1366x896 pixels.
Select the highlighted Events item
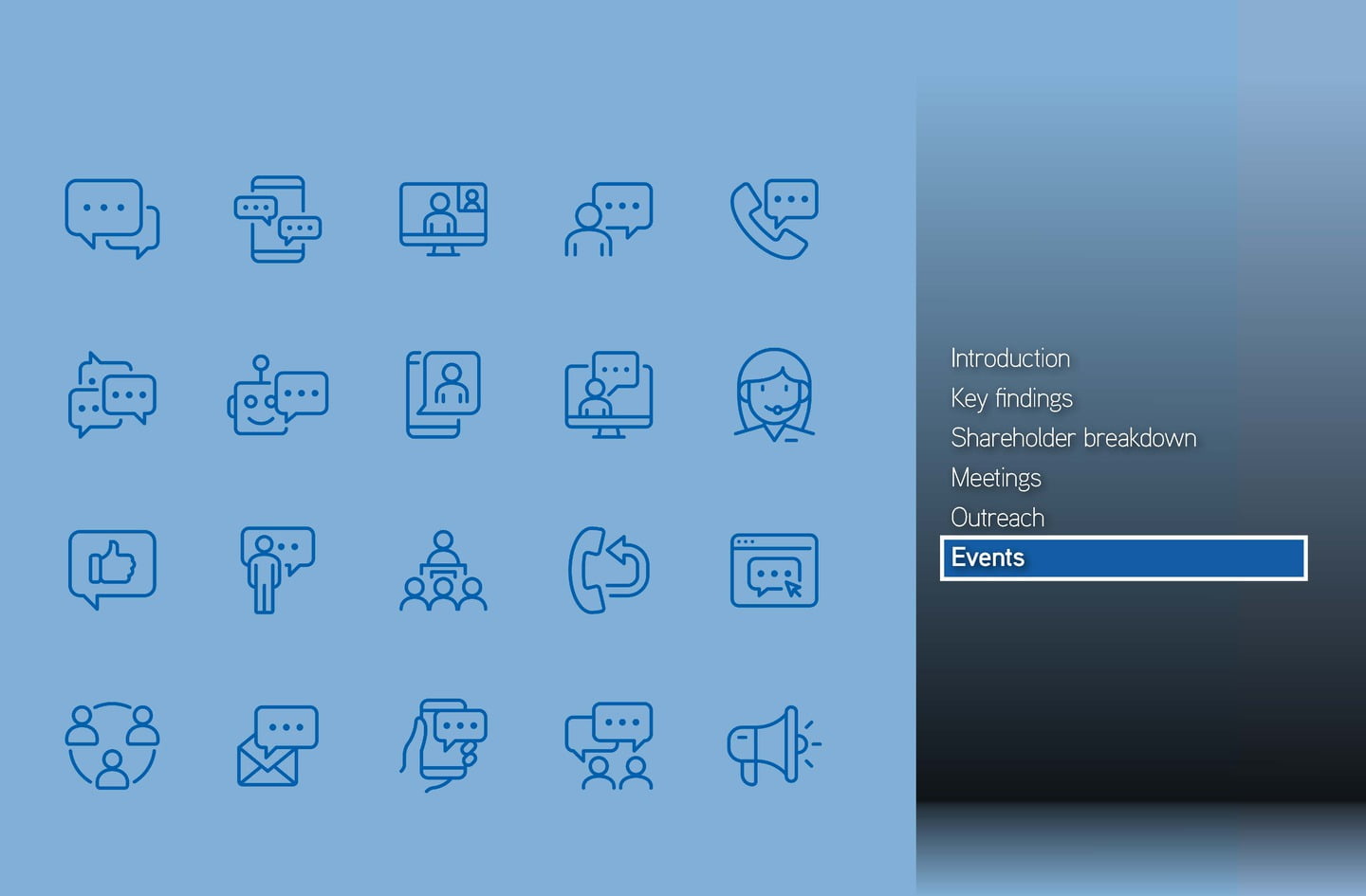[1123, 558]
